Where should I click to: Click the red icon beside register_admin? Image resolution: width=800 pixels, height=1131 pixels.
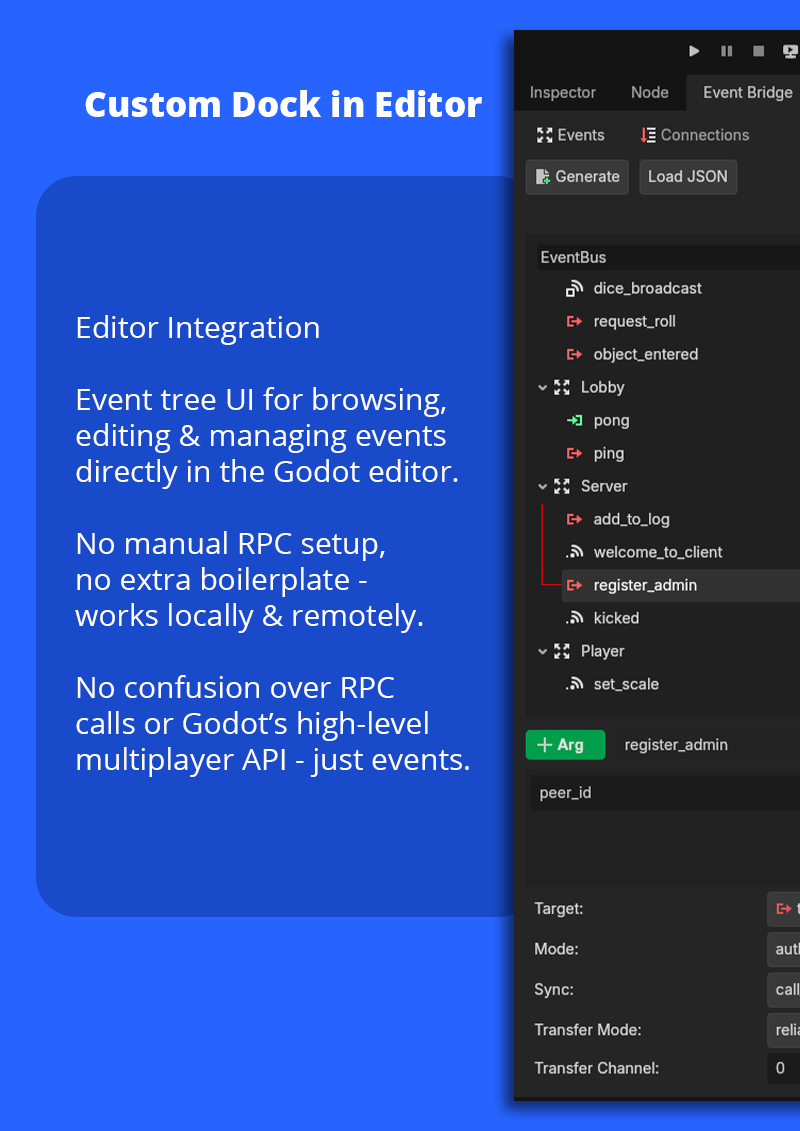pos(574,585)
